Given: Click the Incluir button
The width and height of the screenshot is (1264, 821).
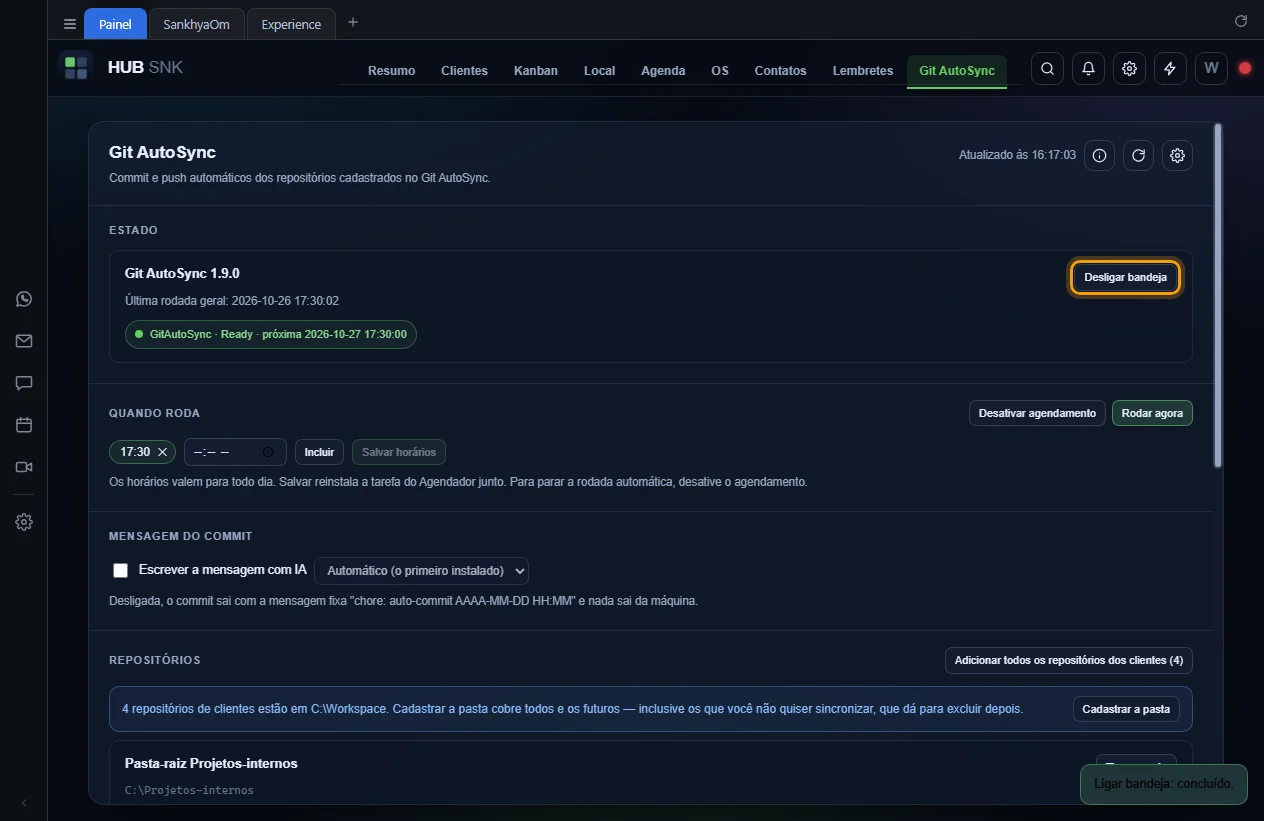Looking at the screenshot, I should 319,452.
